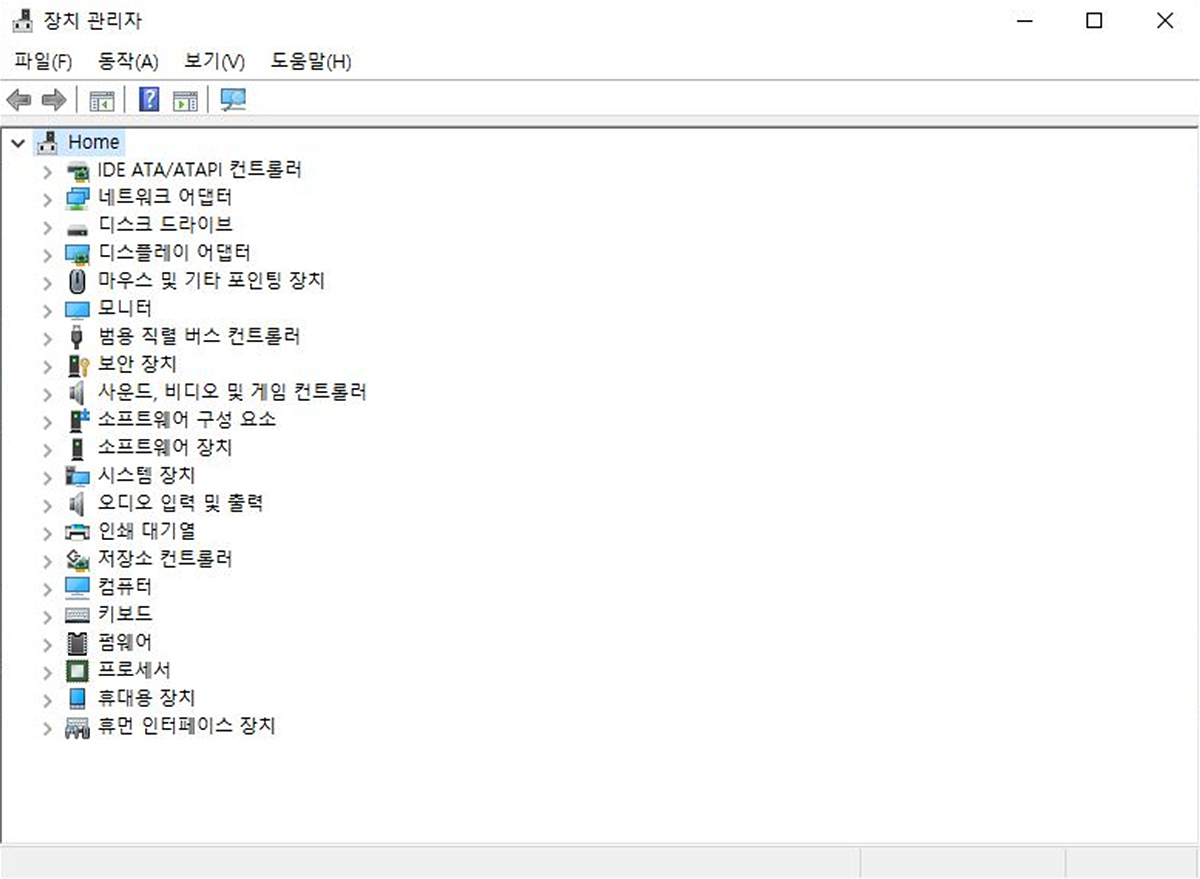
Task: Expand the 프로세서 category
Action: point(47,671)
